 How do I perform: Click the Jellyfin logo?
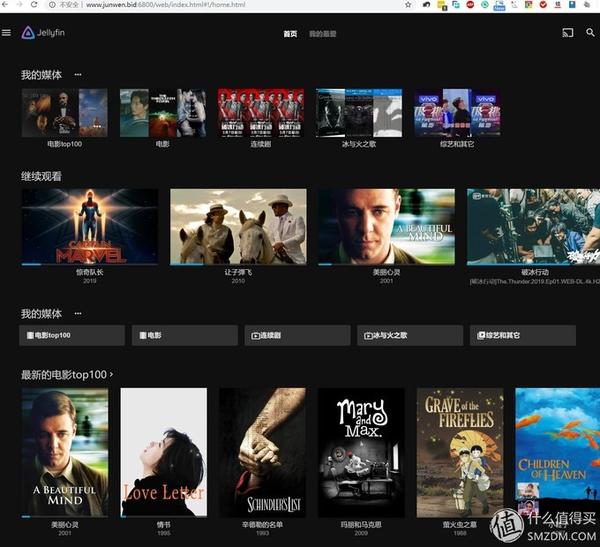point(43,33)
